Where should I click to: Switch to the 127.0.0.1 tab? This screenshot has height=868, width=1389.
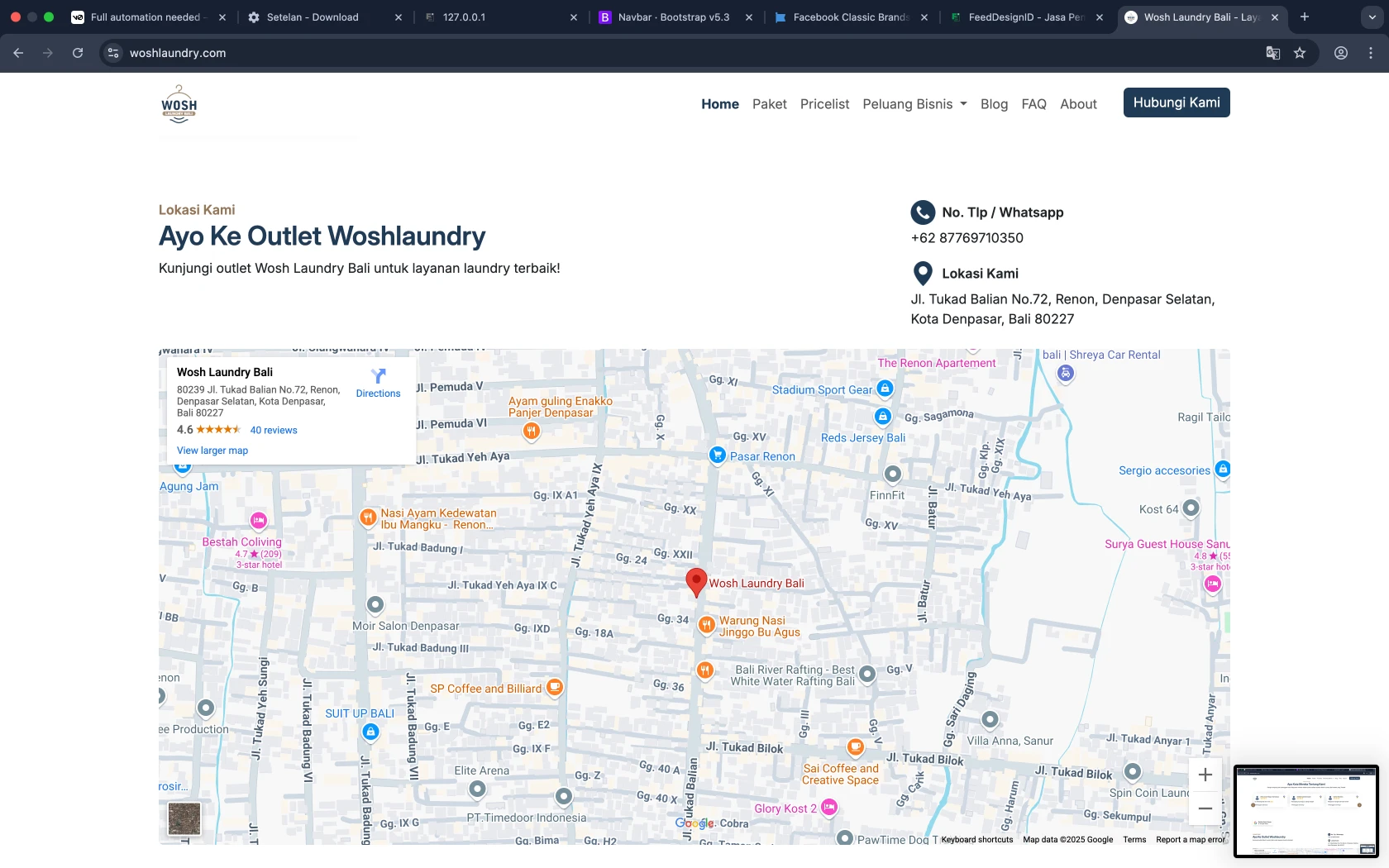500,17
